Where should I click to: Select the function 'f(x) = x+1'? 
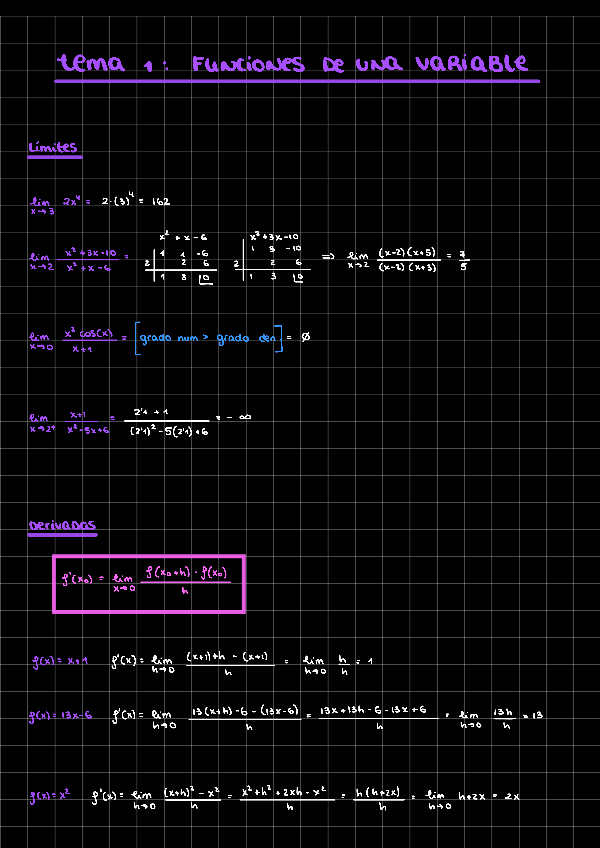(x=60, y=661)
